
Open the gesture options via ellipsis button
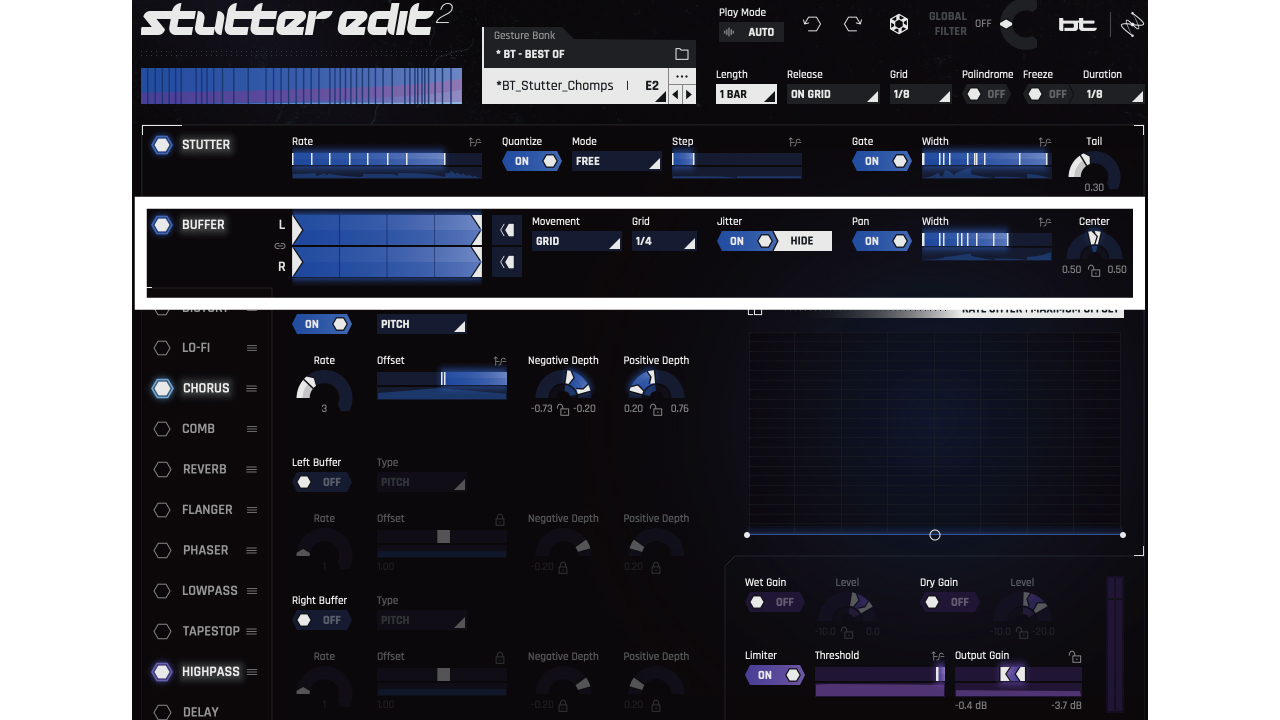(682, 75)
